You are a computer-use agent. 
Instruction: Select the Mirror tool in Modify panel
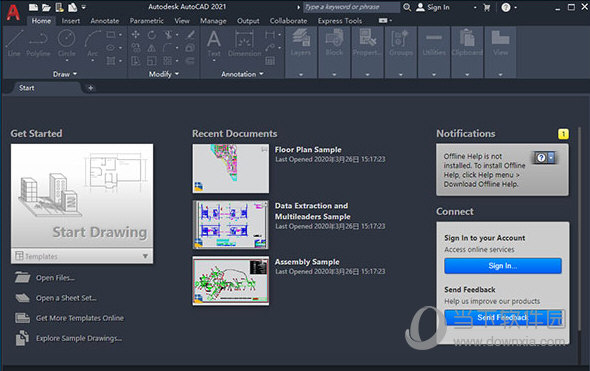pos(152,48)
